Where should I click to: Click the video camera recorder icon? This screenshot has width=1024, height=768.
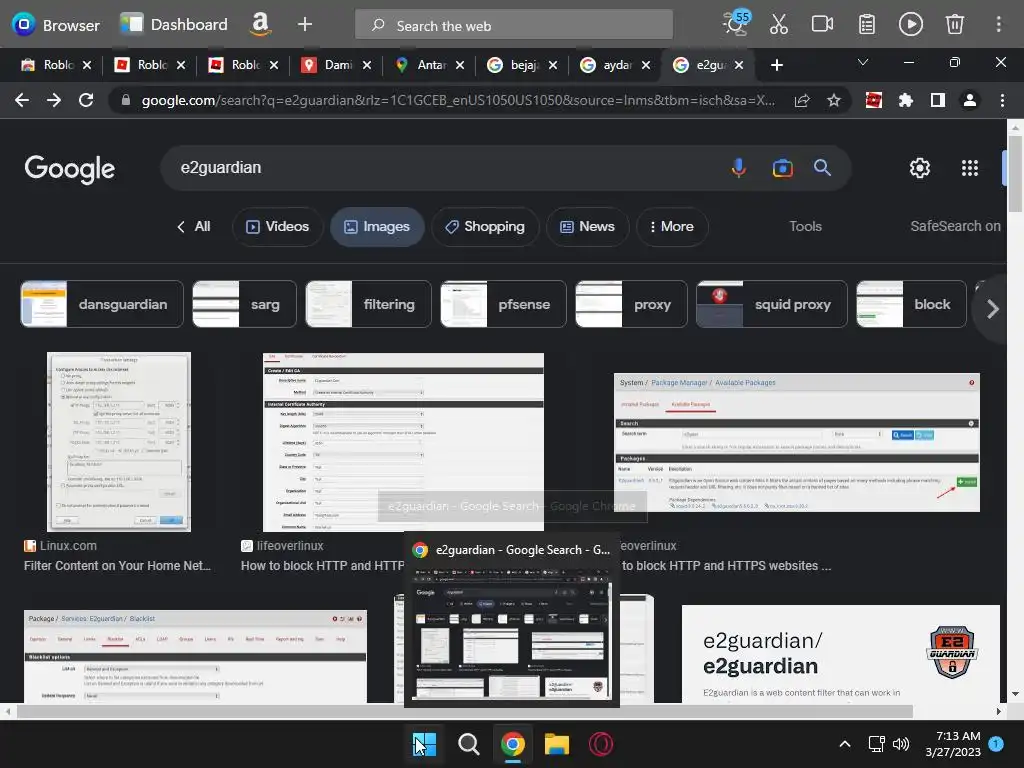pyautogui.click(x=822, y=24)
